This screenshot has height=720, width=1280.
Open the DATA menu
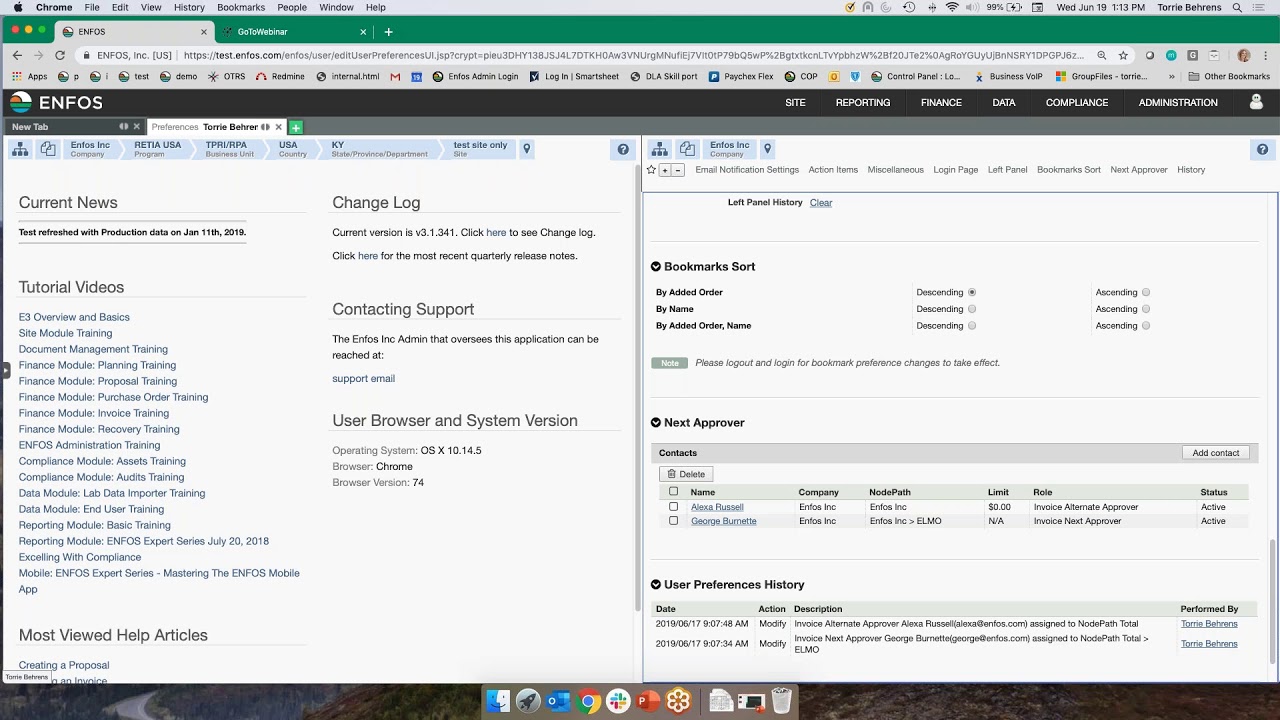pos(1004,102)
